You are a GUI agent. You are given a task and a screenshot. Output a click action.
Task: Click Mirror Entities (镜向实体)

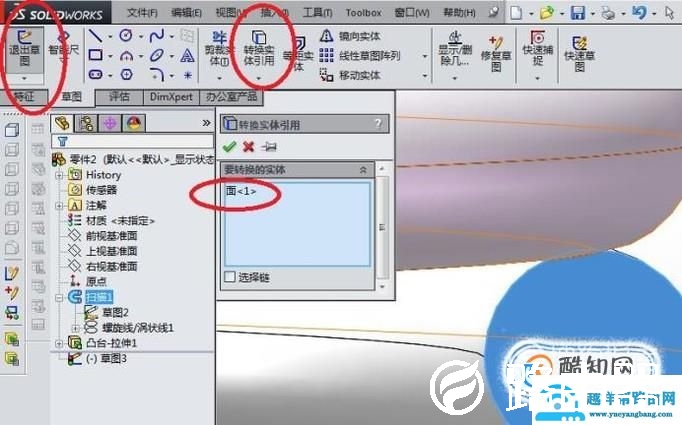[350, 36]
